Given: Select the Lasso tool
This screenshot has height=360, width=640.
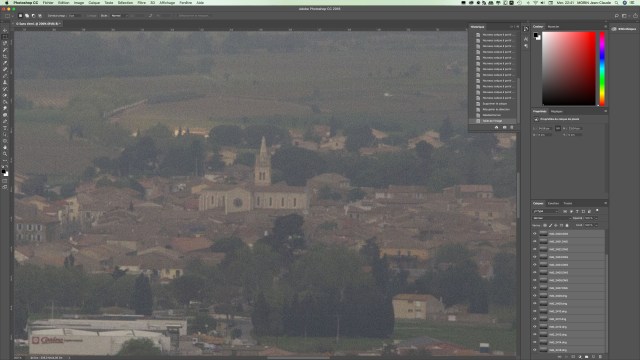Looking at the screenshot, I should pyautogui.click(x=5, y=43).
